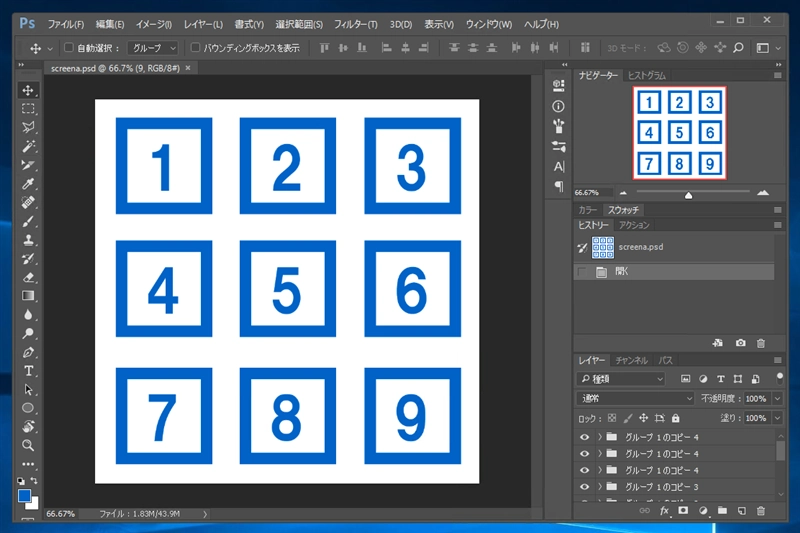The width and height of the screenshot is (800, 533).
Task: Open the 塗り fill dropdown arrow
Action: (x=778, y=418)
